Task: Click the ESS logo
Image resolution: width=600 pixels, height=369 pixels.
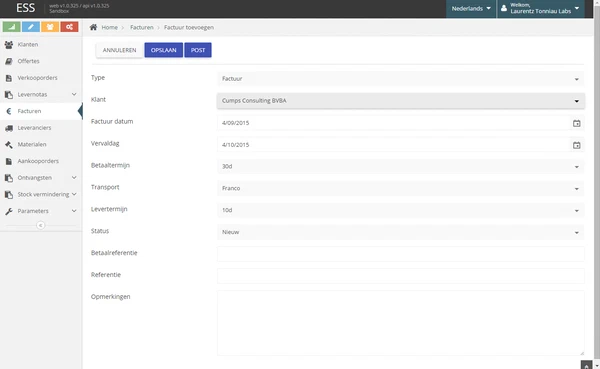Action: (x=25, y=8)
